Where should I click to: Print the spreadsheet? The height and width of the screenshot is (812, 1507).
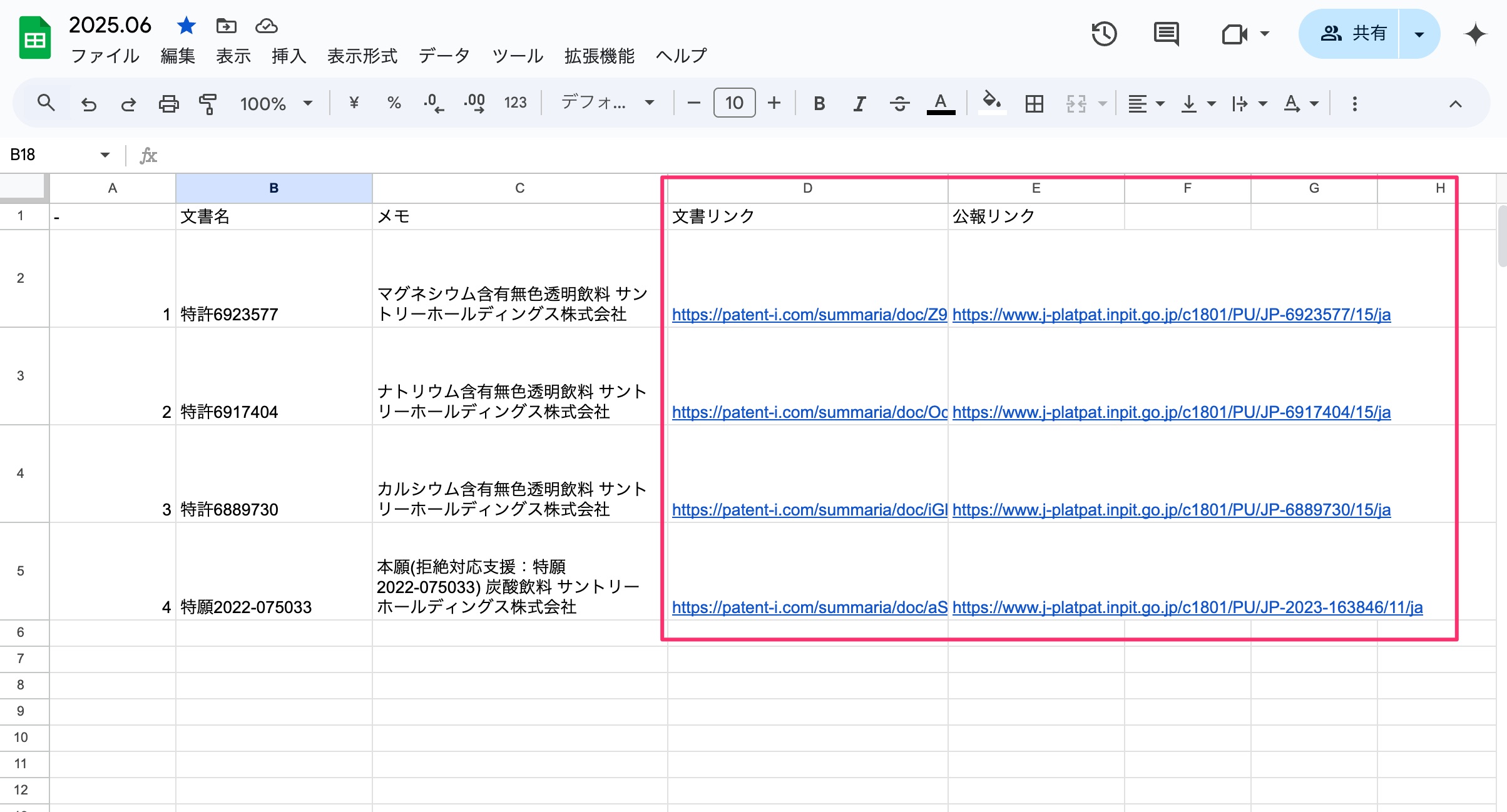tap(168, 103)
